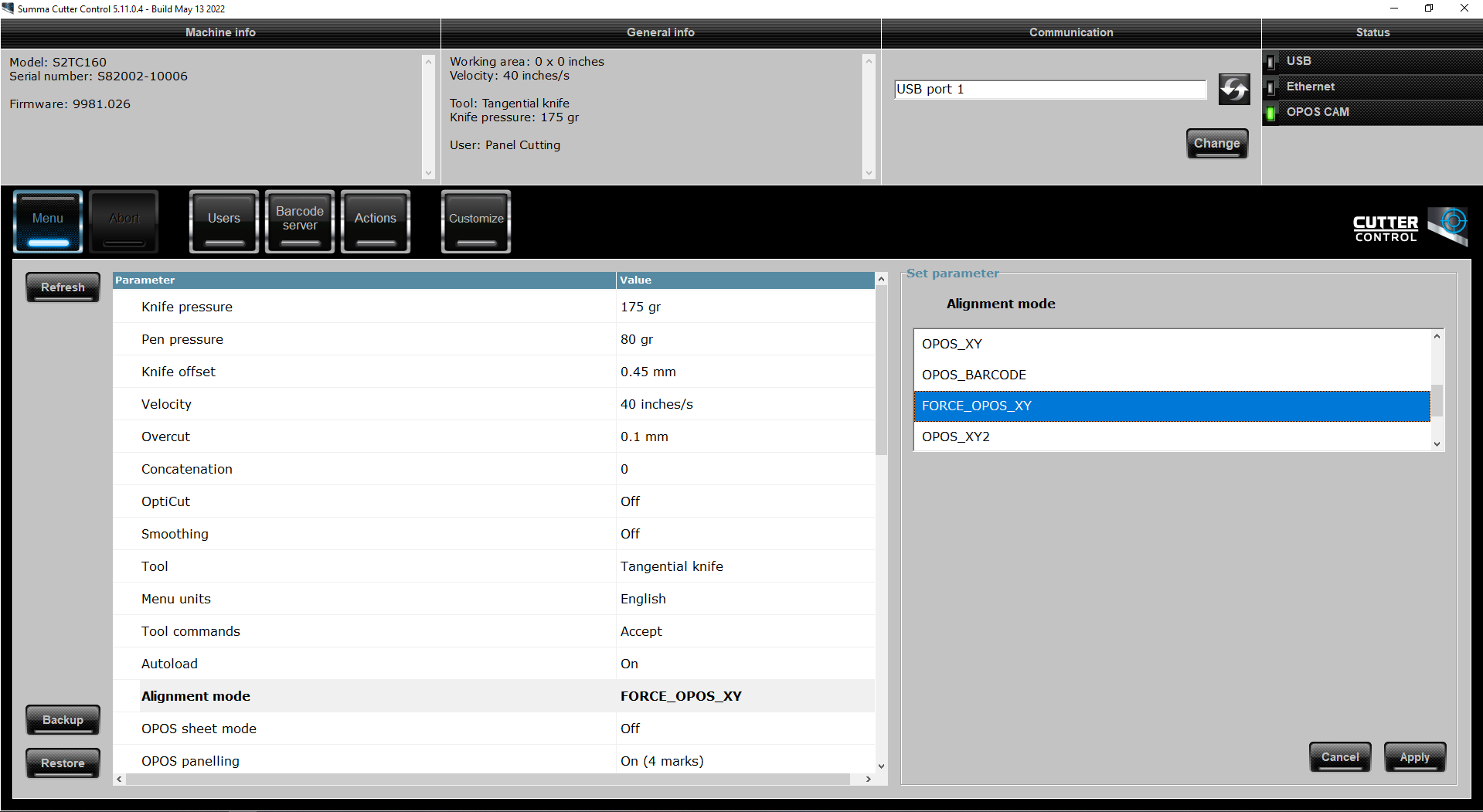Select the Concatenation parameter row
This screenshot has height=812, width=1483.
coord(494,469)
